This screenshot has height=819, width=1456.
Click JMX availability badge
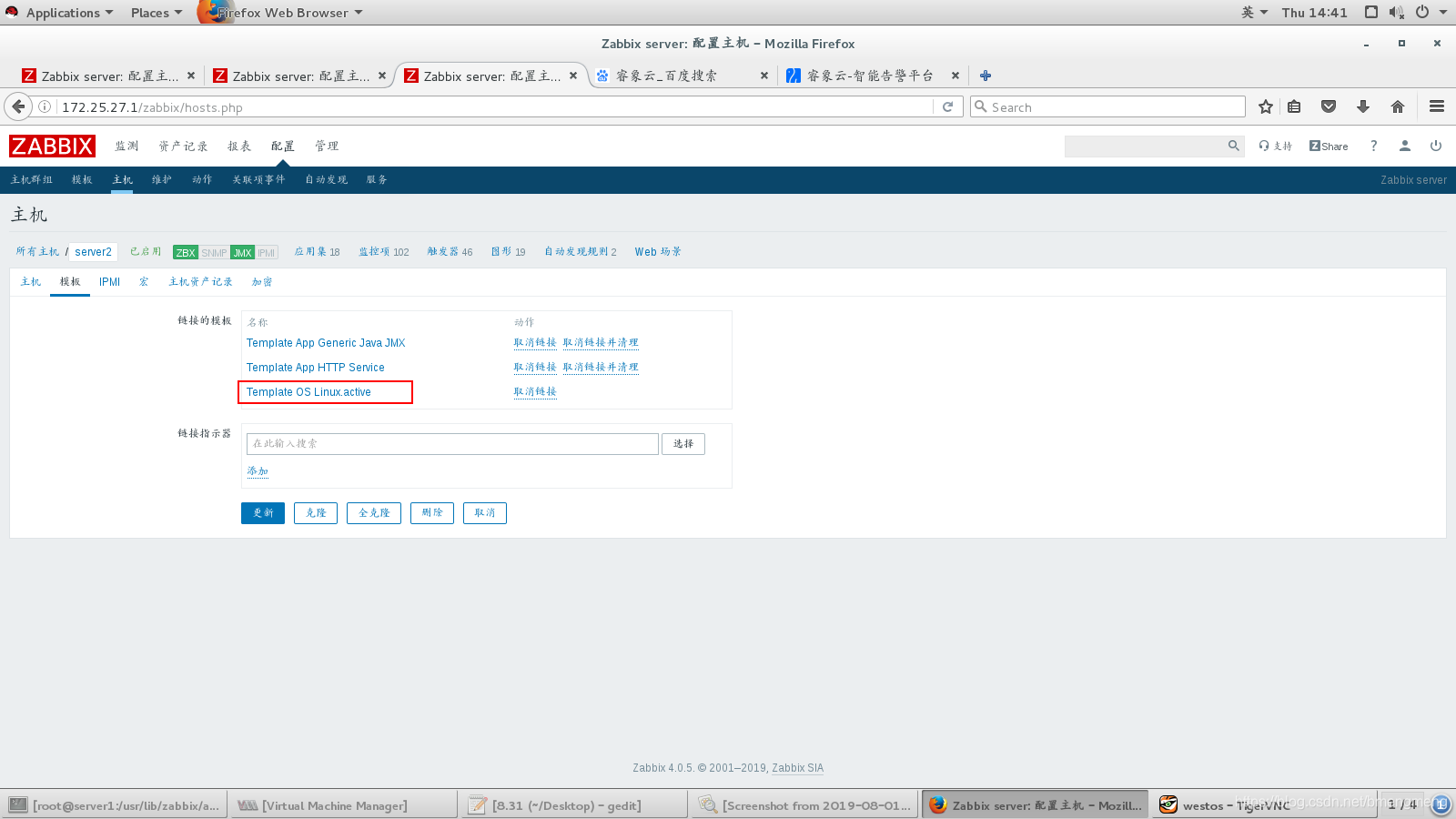click(242, 252)
